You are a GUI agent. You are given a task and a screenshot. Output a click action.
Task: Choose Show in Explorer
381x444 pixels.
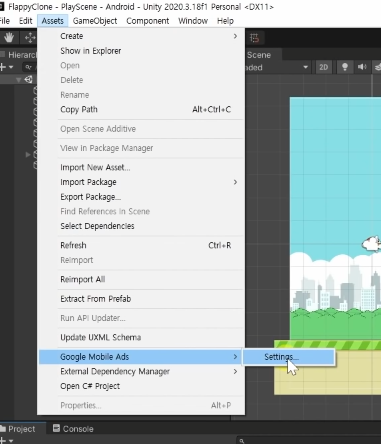coord(141,51)
